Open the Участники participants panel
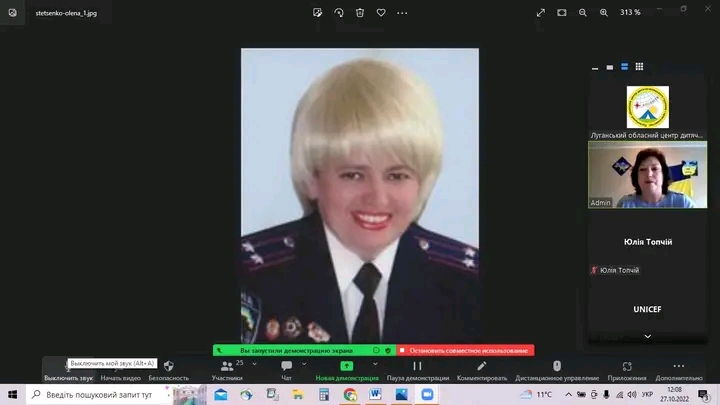Image resolution: width=720 pixels, height=405 pixels. (x=227, y=371)
